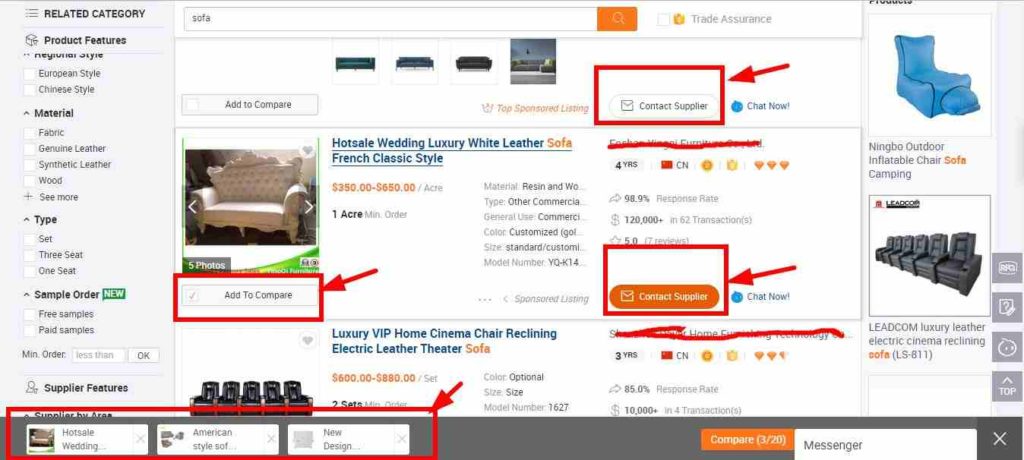Screen dimensions: 1024x460
Task: Check Chinese Style filter
Action: 29,90
